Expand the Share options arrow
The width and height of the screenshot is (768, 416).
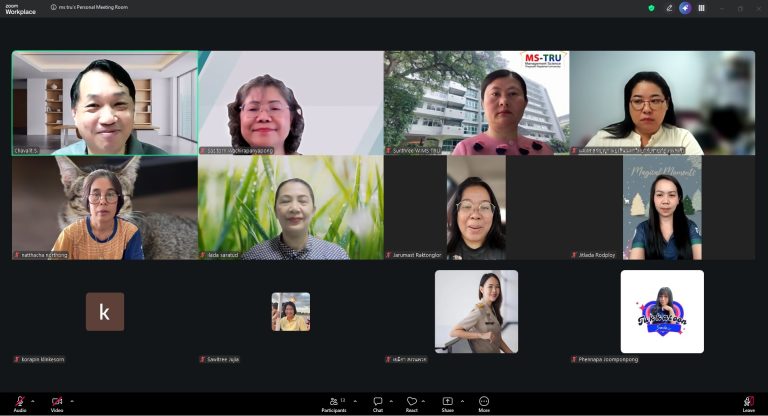click(462, 401)
